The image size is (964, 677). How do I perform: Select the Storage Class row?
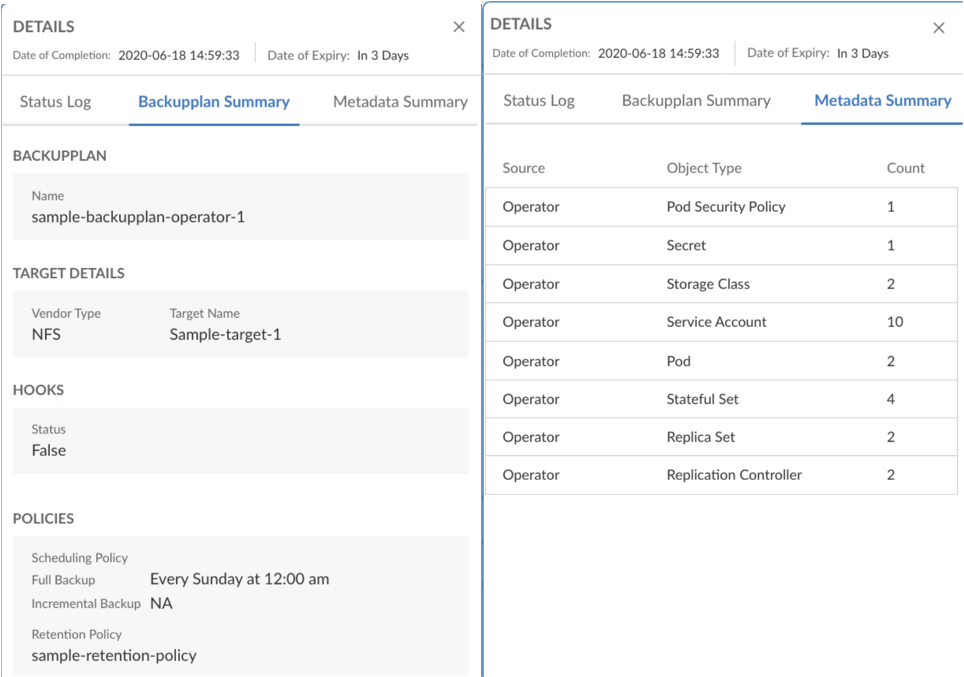pos(721,284)
